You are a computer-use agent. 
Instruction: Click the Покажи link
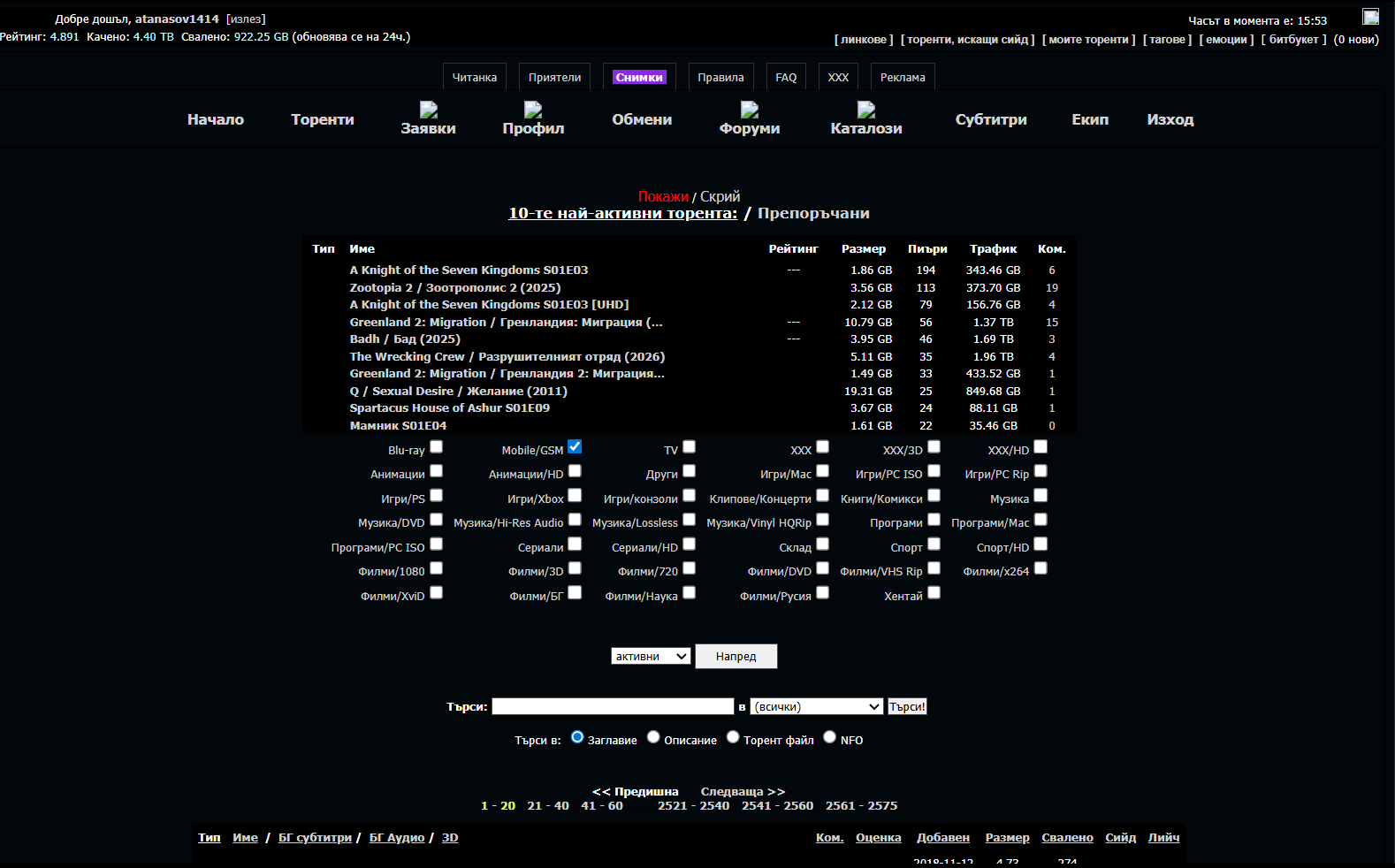[x=663, y=197]
